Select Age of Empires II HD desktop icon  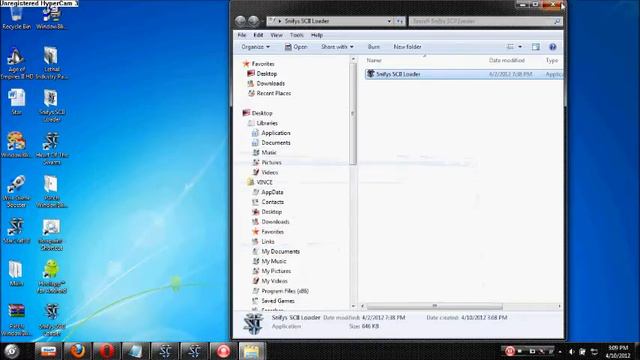click(x=16, y=63)
